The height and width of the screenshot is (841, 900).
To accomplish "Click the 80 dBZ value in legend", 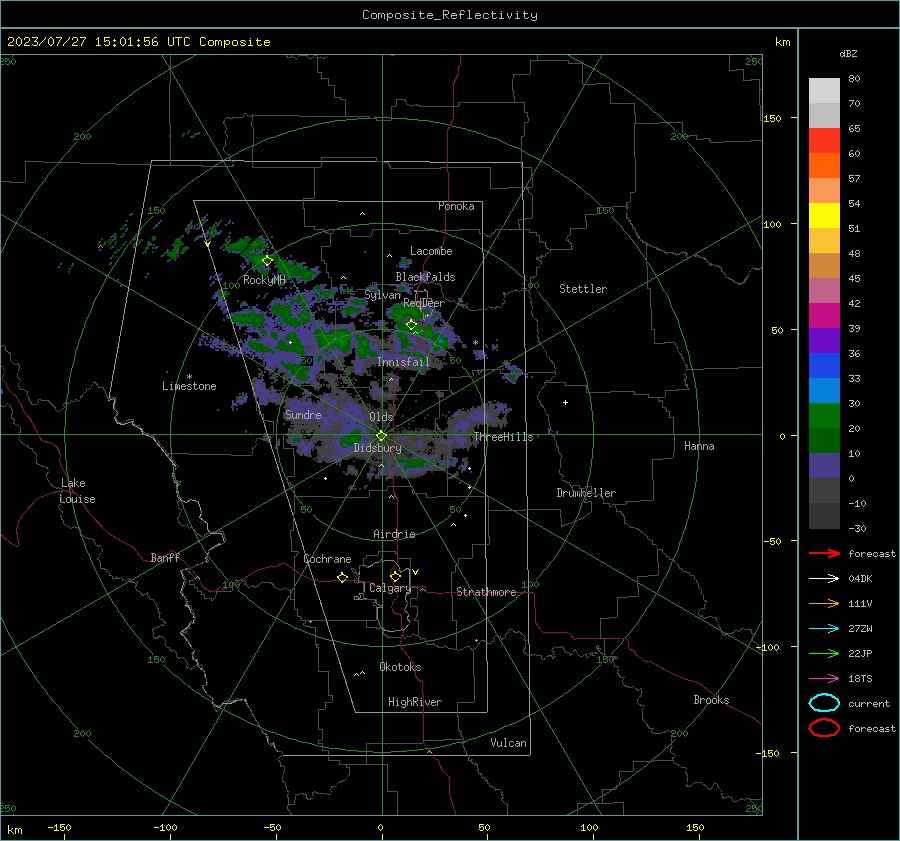I will coord(854,79).
